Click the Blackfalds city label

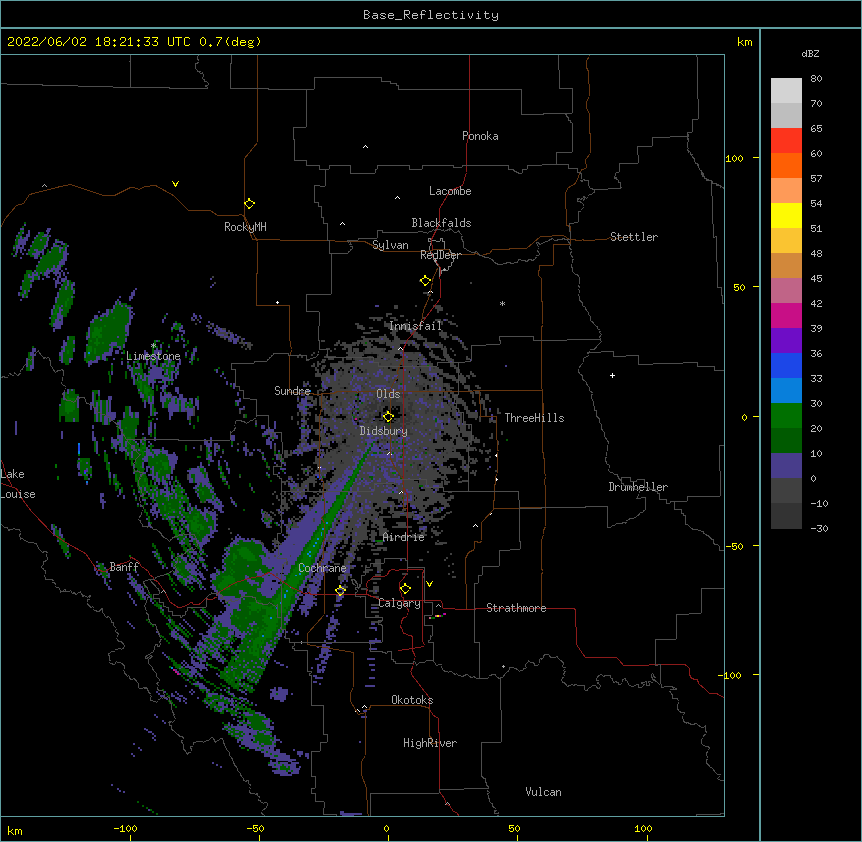441,223
